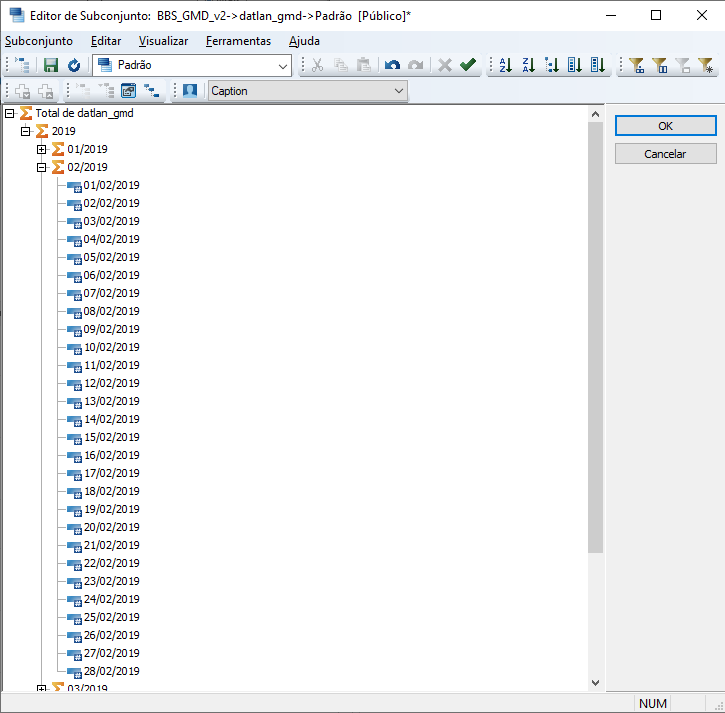725x713 pixels.
Task: Click the green checkmark Keep icon
Action: click(x=468, y=65)
